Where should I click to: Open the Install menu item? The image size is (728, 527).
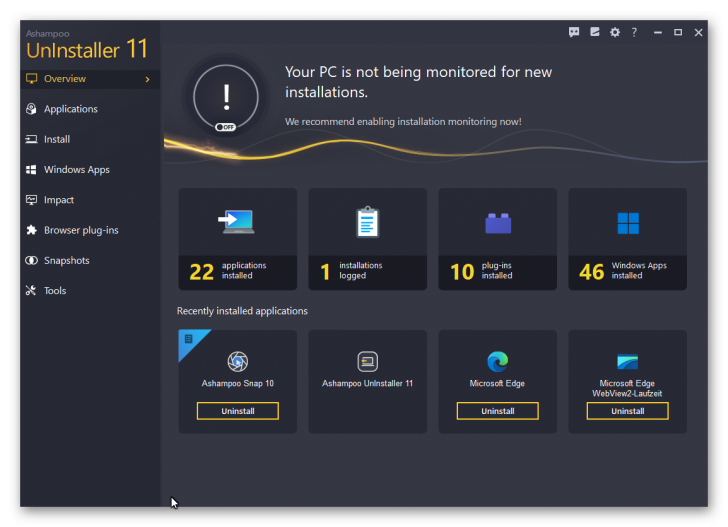(x=90, y=139)
